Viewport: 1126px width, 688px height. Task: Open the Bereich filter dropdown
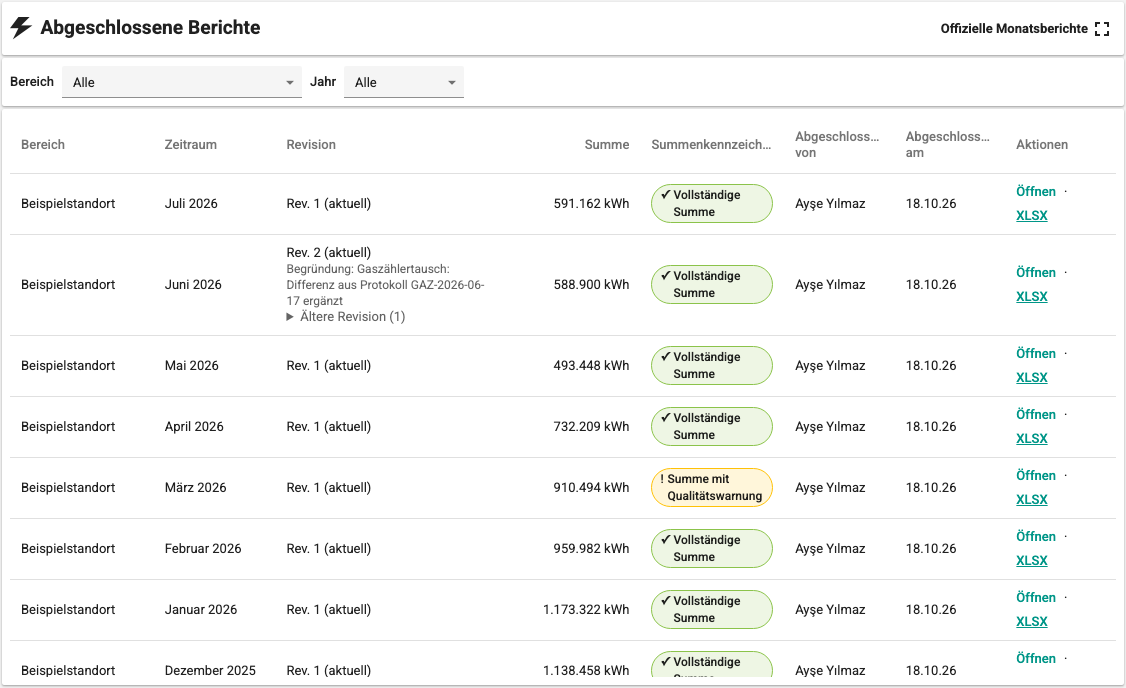[x=182, y=82]
